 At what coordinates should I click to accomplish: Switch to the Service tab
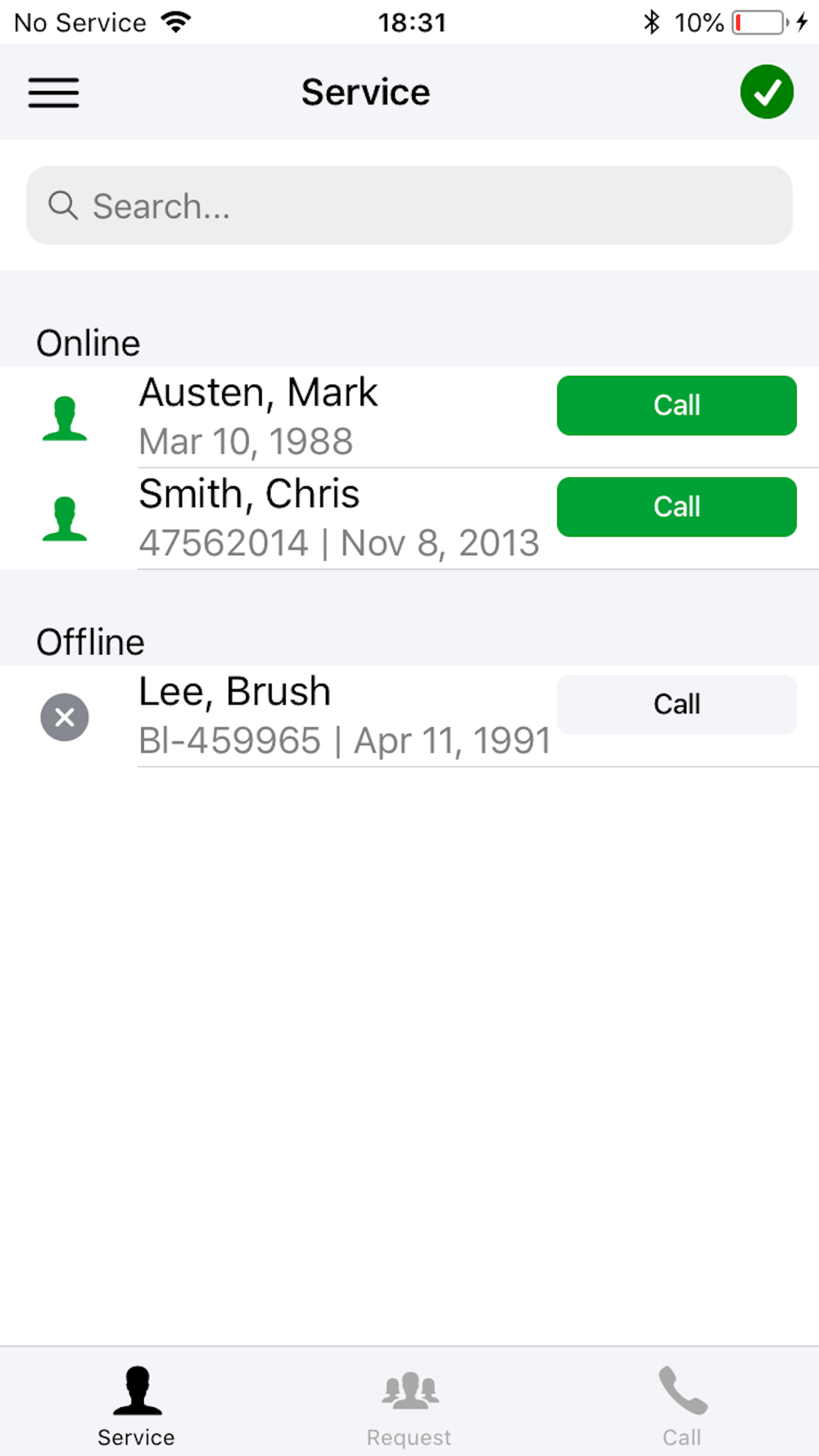click(x=136, y=1405)
